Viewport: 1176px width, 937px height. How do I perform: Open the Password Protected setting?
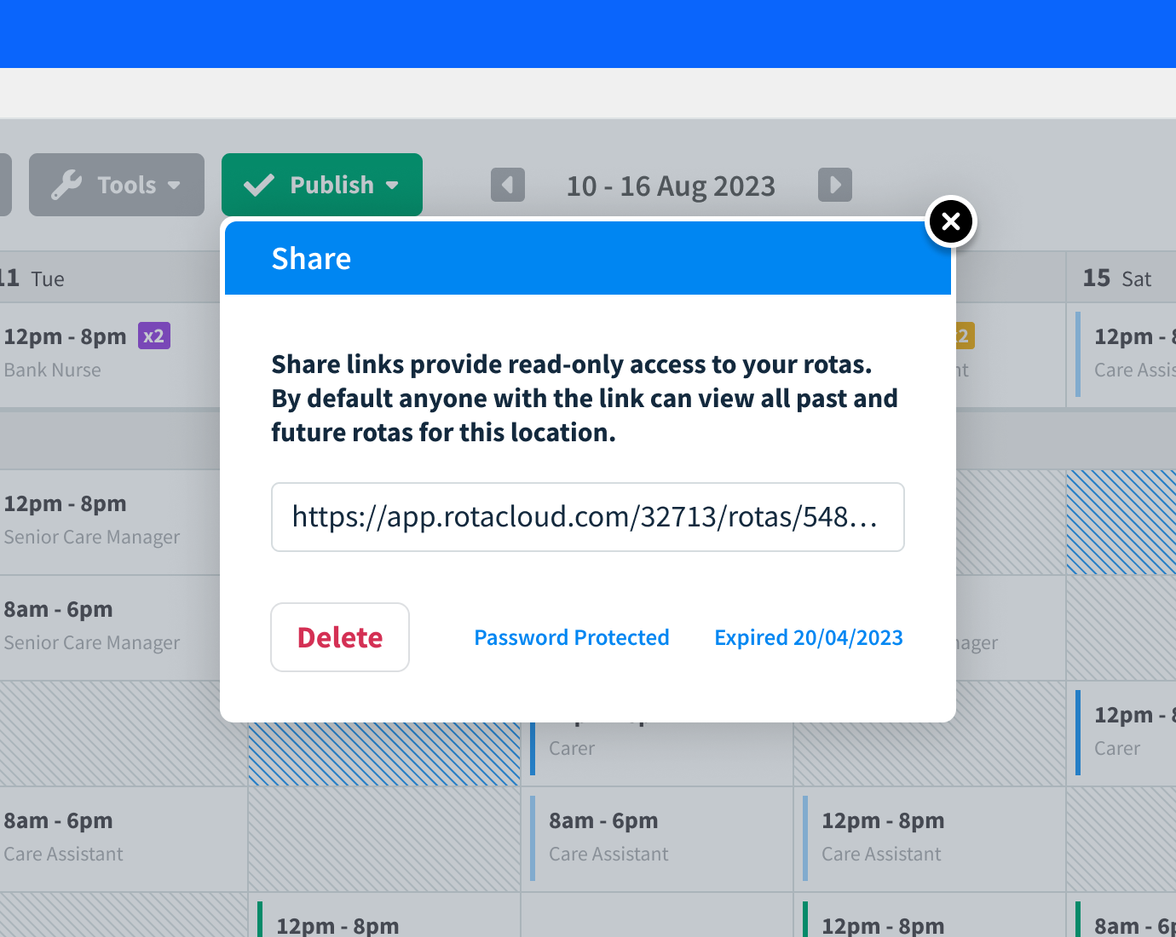tap(571, 637)
